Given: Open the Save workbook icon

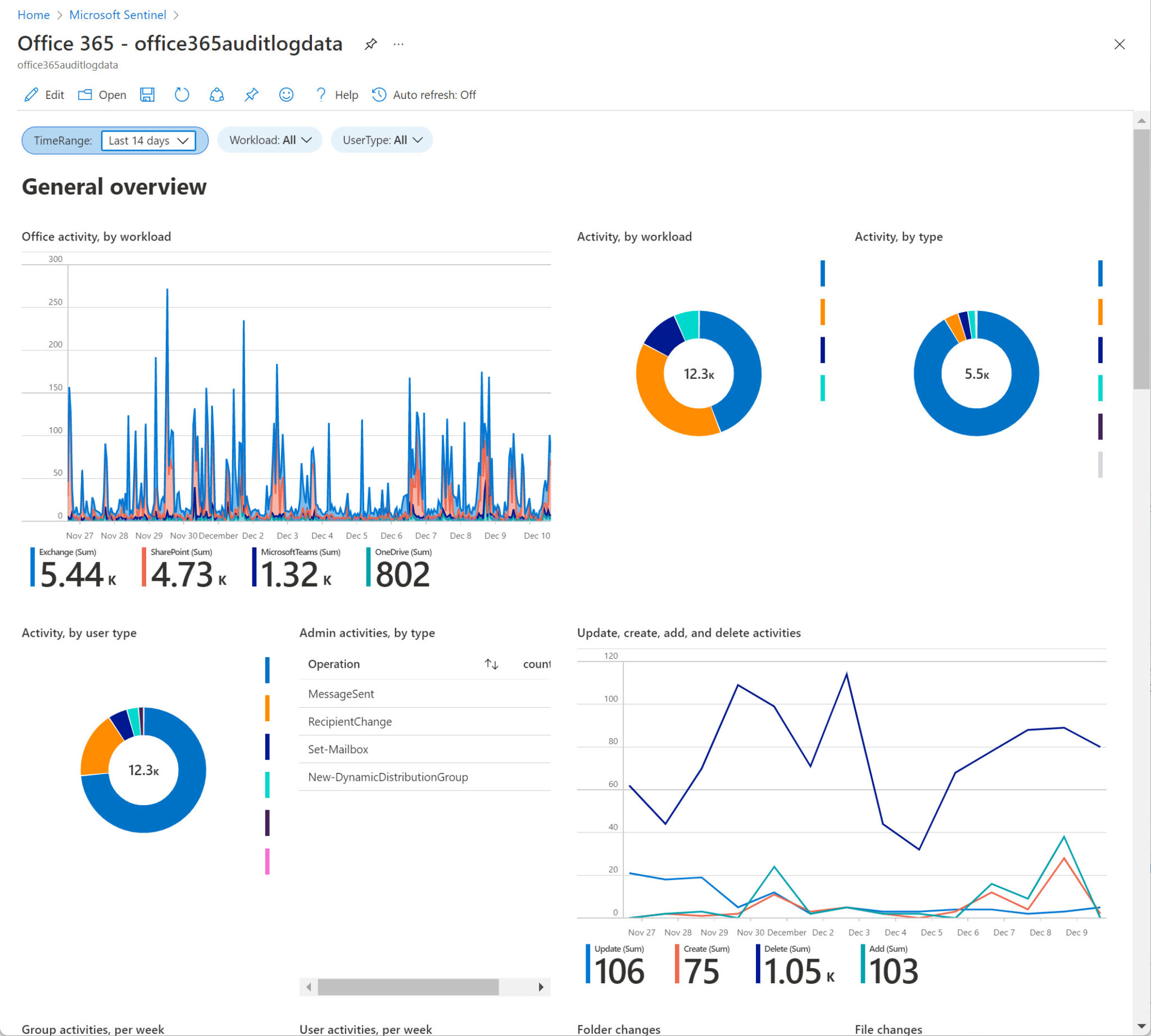Looking at the screenshot, I should tap(147, 95).
